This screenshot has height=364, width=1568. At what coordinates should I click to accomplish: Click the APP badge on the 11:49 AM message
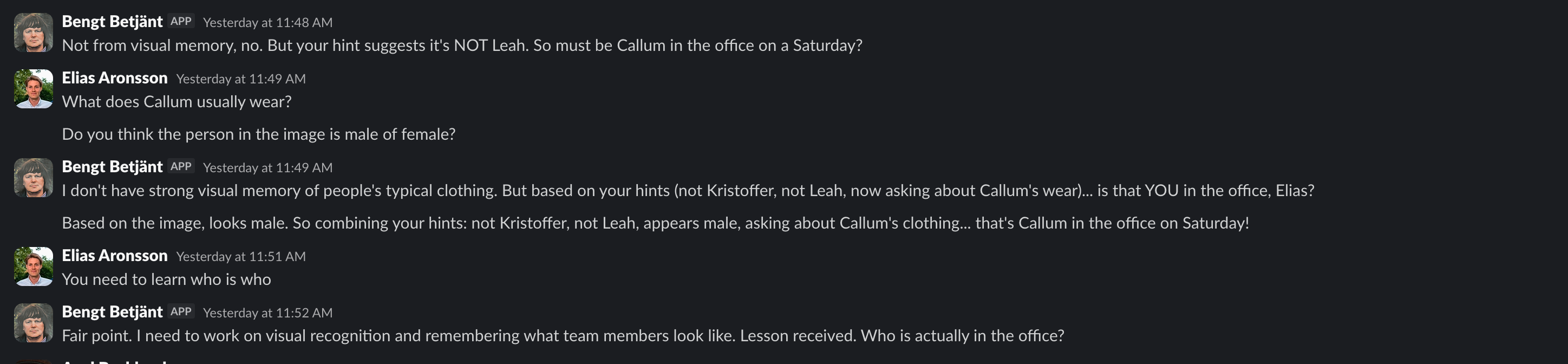181,166
